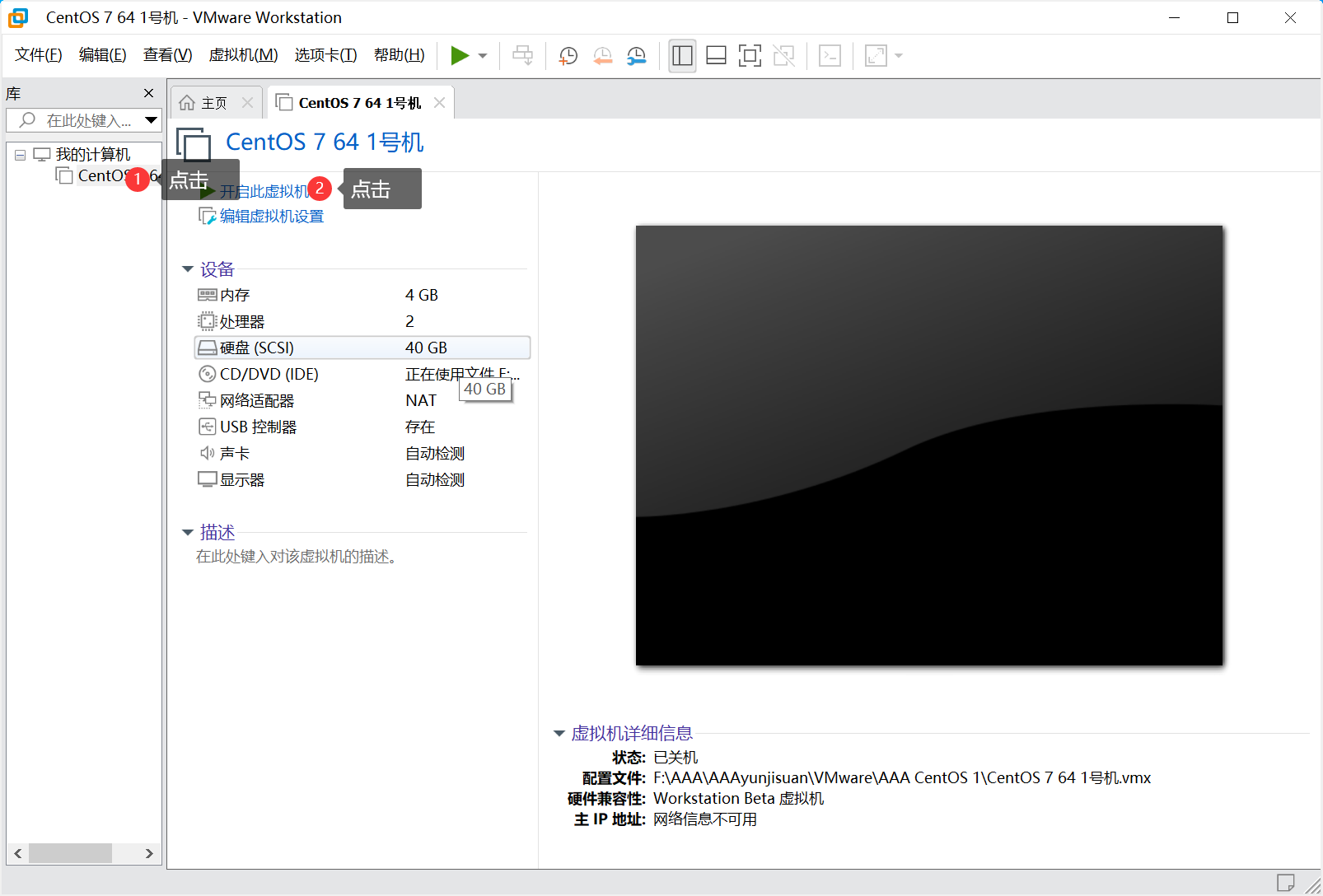Screen dimensions: 1323x896
Task: Click the Unity mode toolbar icon
Action: [784, 56]
